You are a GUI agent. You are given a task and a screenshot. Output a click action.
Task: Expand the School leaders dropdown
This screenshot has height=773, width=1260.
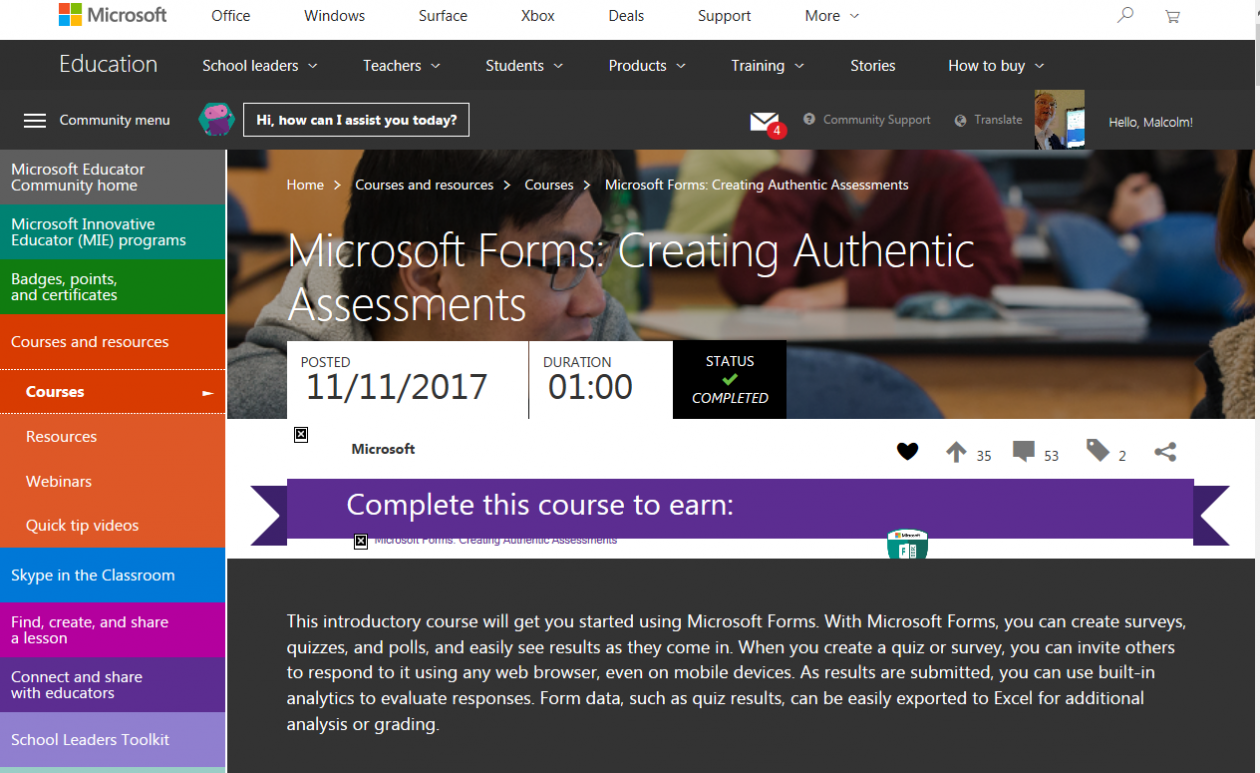tap(260, 66)
